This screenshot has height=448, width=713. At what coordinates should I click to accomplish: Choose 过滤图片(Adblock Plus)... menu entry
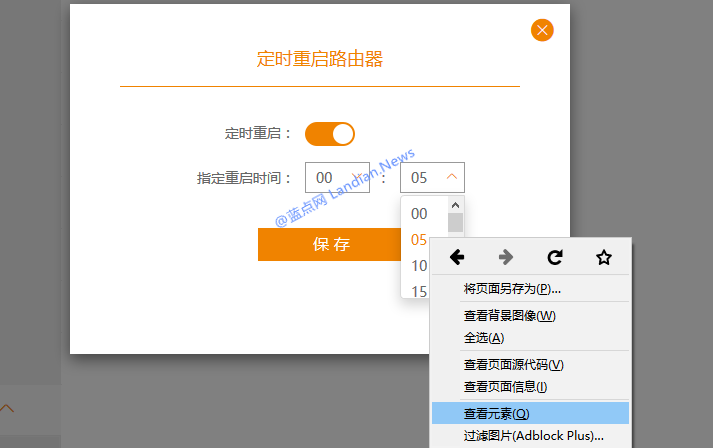coord(530,436)
